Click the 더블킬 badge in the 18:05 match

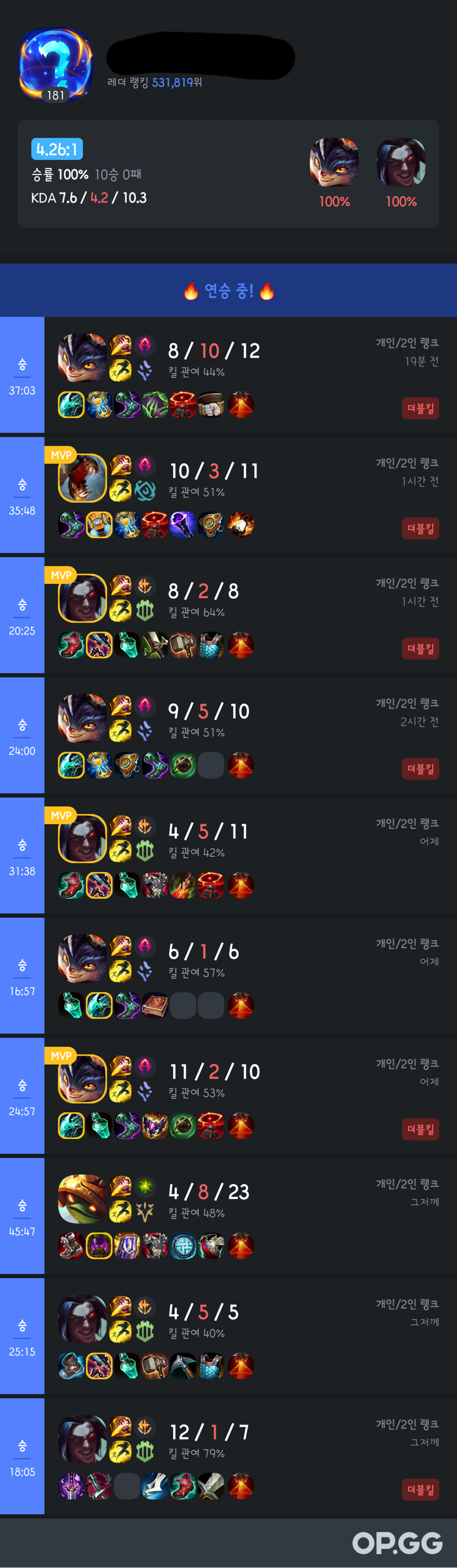(420, 1490)
